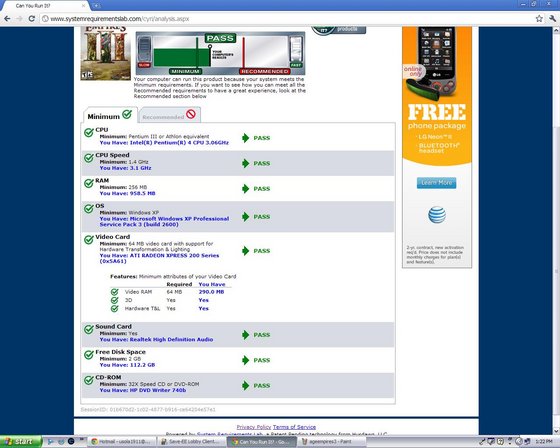Open the Privacy Policy link
The image size is (560, 448).
tap(254, 427)
